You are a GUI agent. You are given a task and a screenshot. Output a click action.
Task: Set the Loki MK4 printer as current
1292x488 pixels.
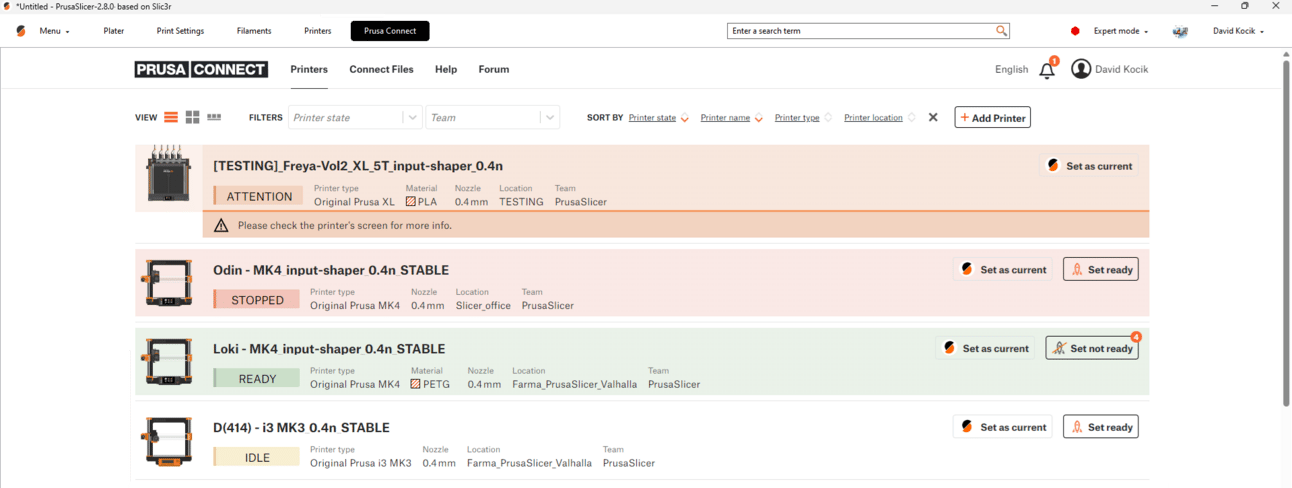985,348
